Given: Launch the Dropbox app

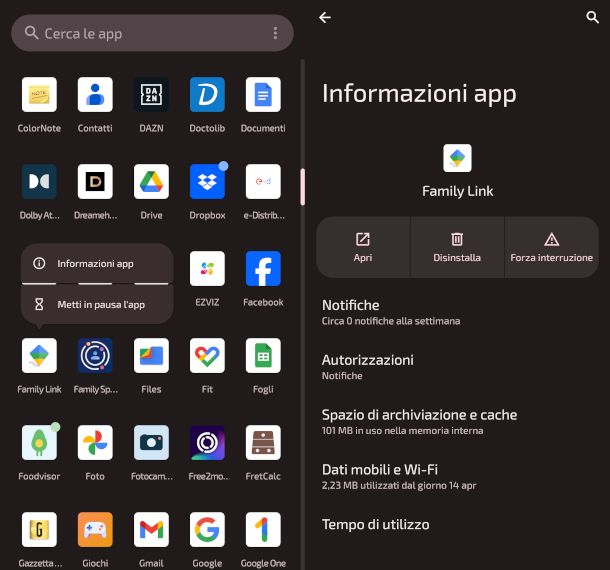Looking at the screenshot, I should coord(207,182).
